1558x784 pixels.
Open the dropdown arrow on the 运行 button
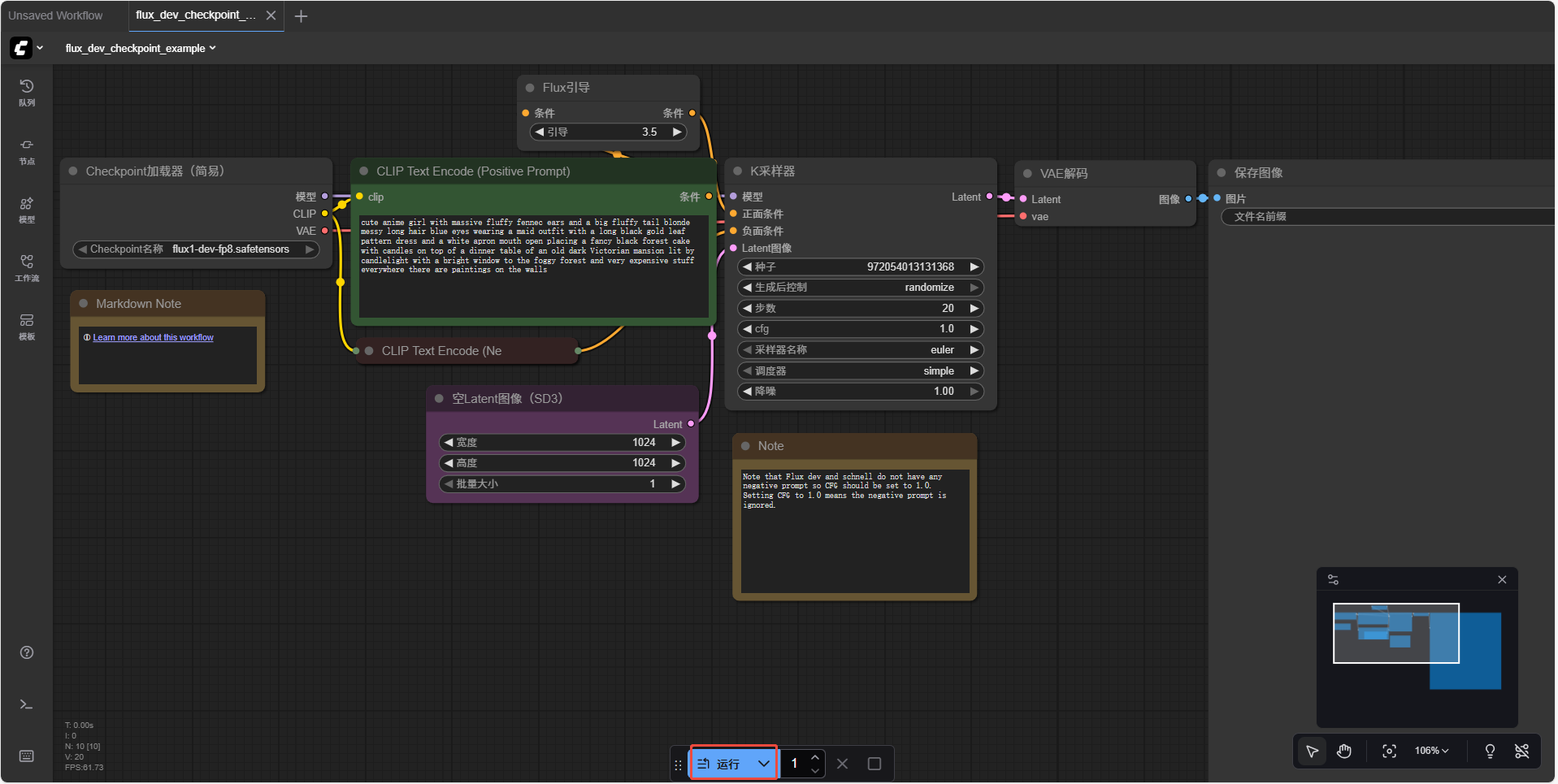[x=763, y=764]
